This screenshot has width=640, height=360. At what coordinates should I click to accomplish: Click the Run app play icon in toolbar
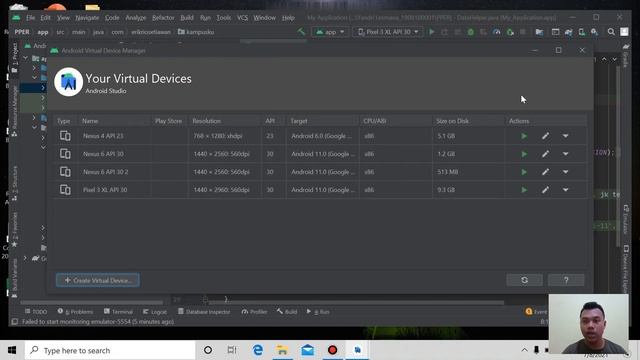(x=431, y=32)
